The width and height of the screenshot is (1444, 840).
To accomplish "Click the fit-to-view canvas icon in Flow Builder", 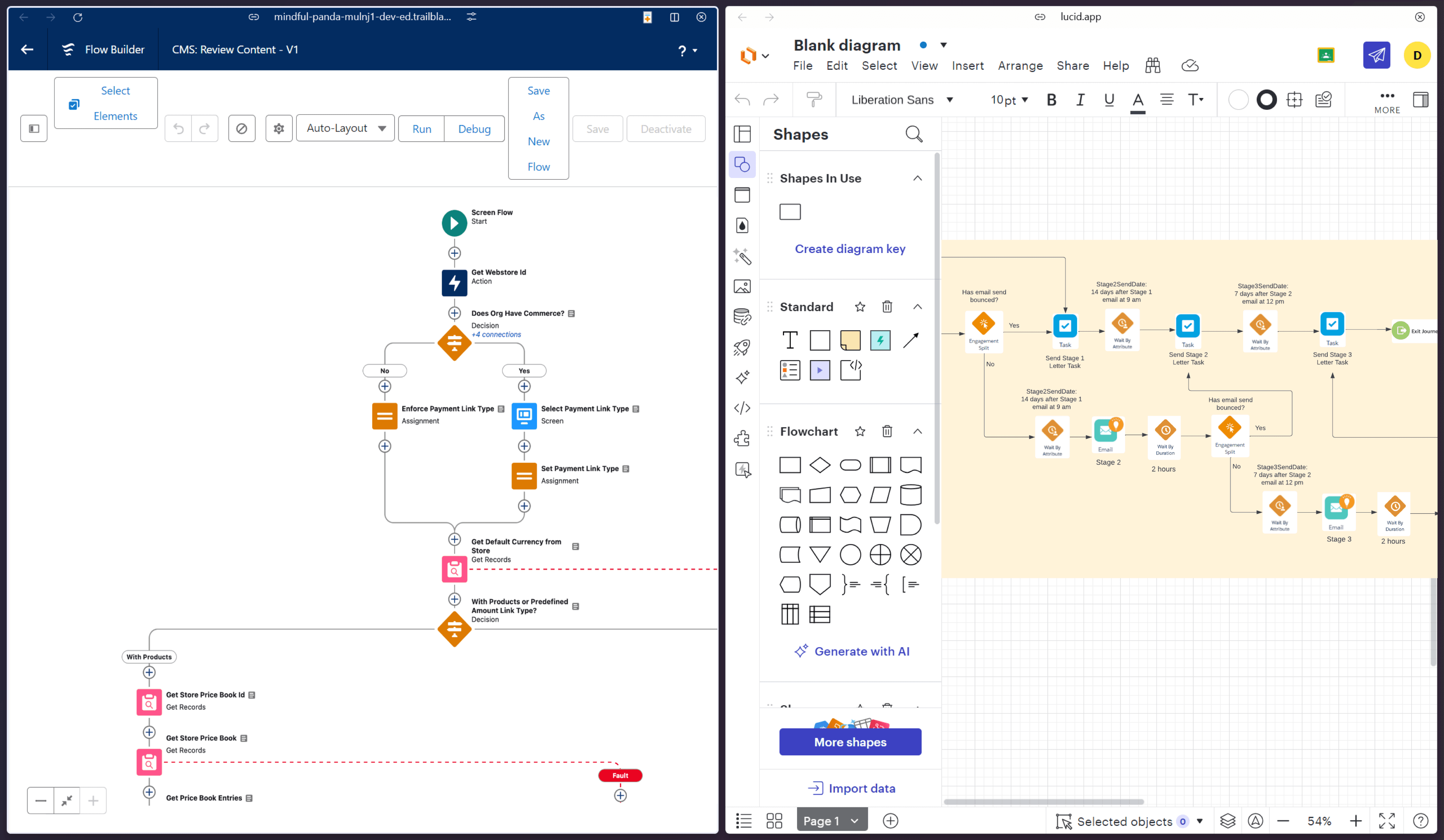I will 67,801.
